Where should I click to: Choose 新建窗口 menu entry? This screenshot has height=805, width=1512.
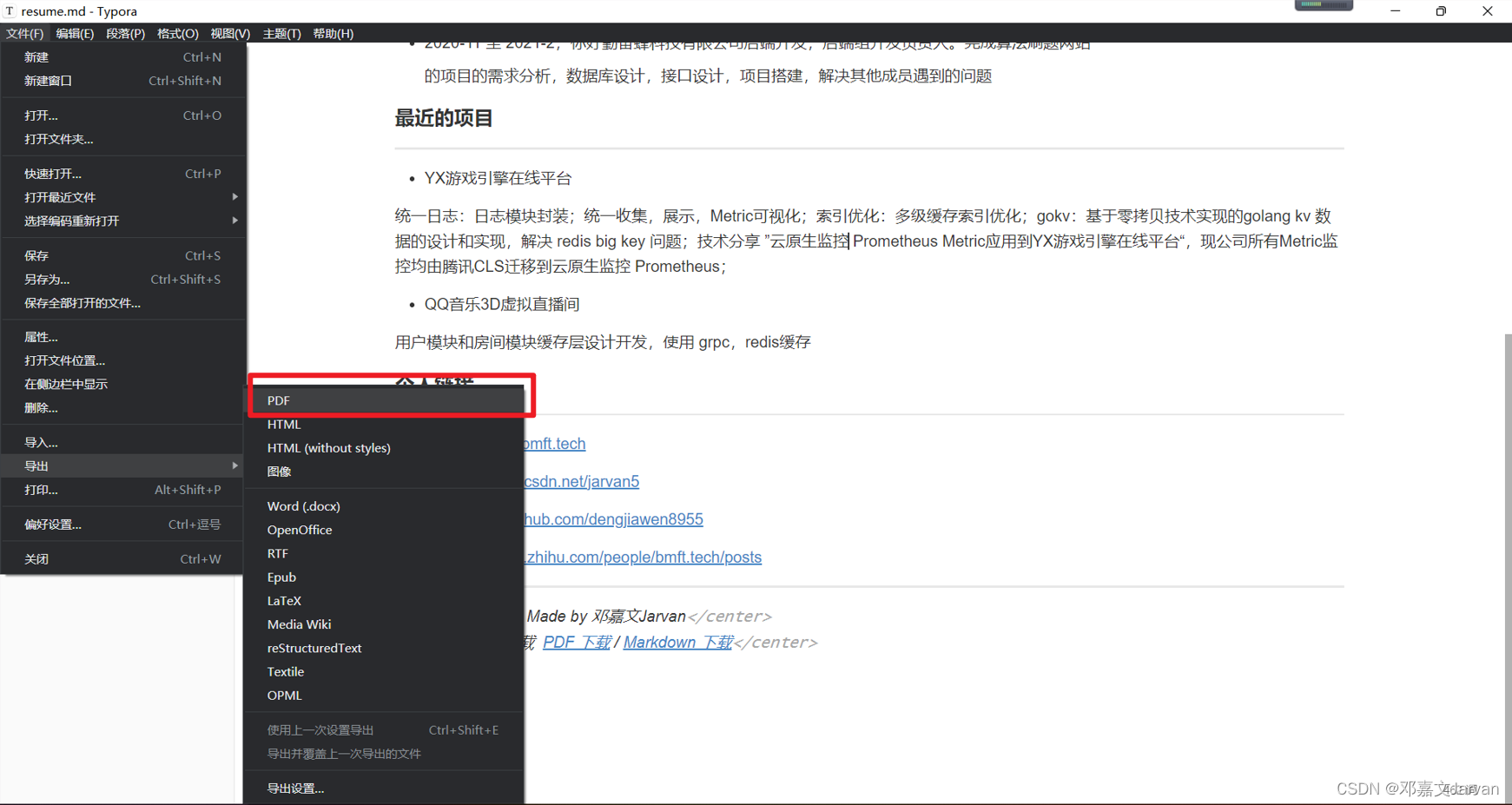(123, 81)
